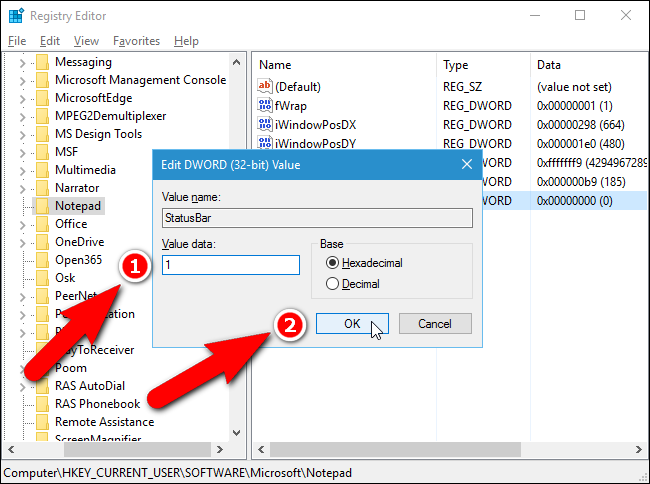The height and width of the screenshot is (484, 650).
Task: Expand the Narrator tree node
Action: pos(22,189)
